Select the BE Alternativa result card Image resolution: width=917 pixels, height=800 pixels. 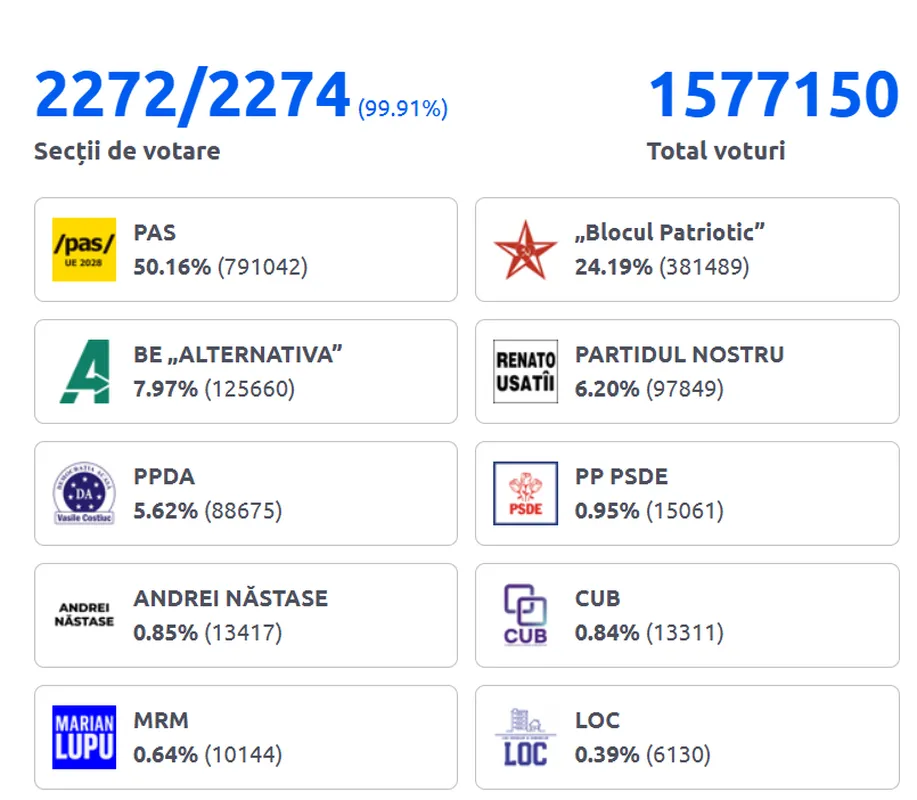[x=246, y=371]
